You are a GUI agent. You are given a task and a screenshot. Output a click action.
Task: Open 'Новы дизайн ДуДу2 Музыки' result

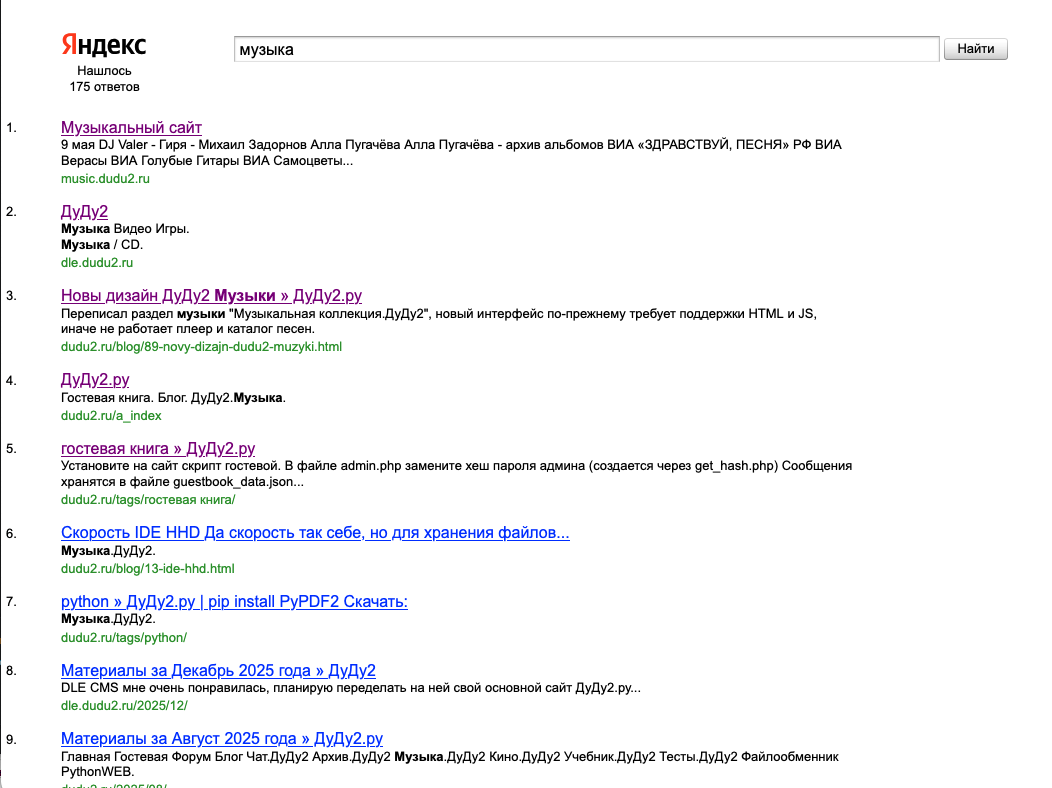pyautogui.click(x=211, y=296)
